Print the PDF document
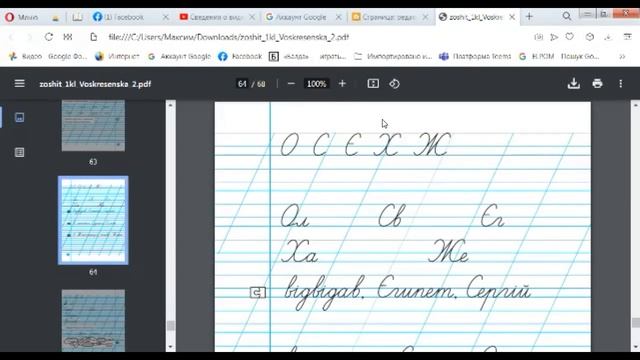Image resolution: width=640 pixels, height=360 pixels. (597, 83)
